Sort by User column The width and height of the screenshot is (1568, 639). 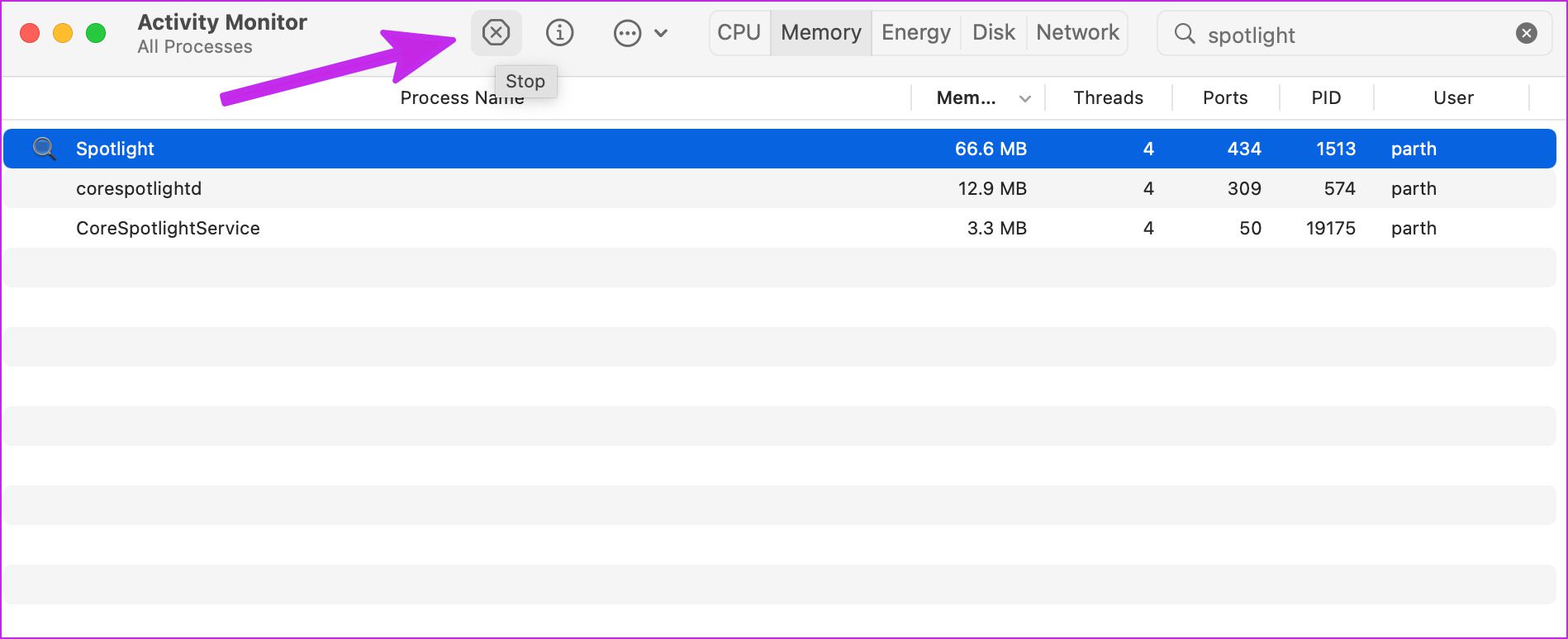tap(1453, 97)
